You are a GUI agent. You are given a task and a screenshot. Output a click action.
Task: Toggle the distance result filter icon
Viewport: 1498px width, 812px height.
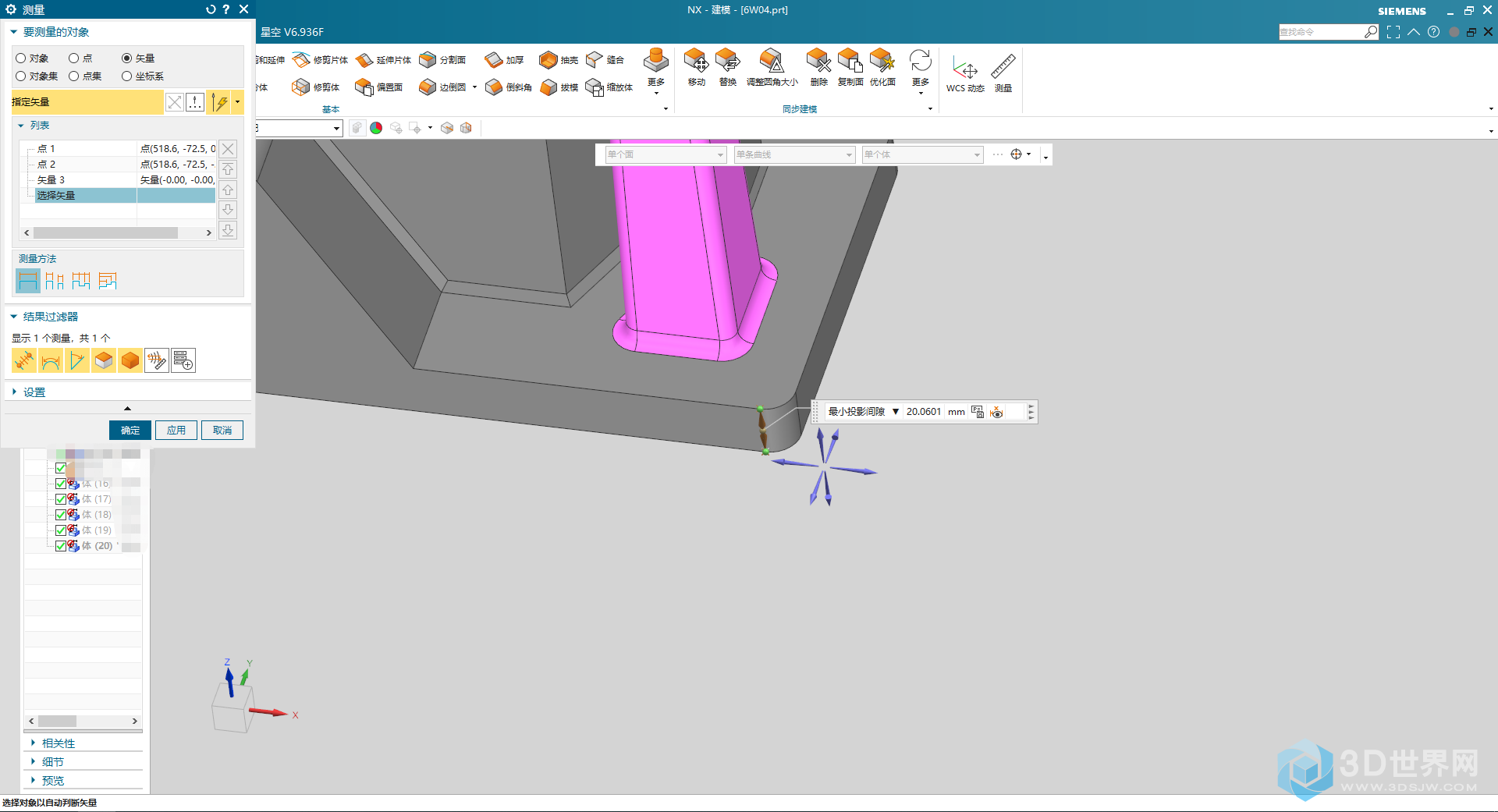tap(24, 360)
